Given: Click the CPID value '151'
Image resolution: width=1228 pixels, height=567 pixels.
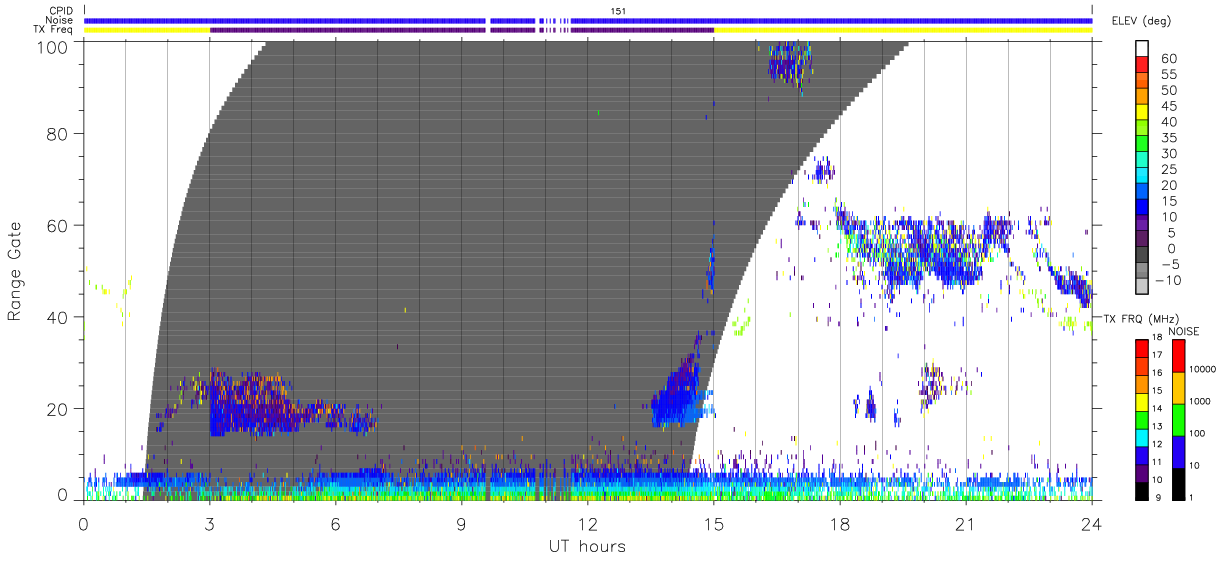Looking at the screenshot, I should [619, 11].
